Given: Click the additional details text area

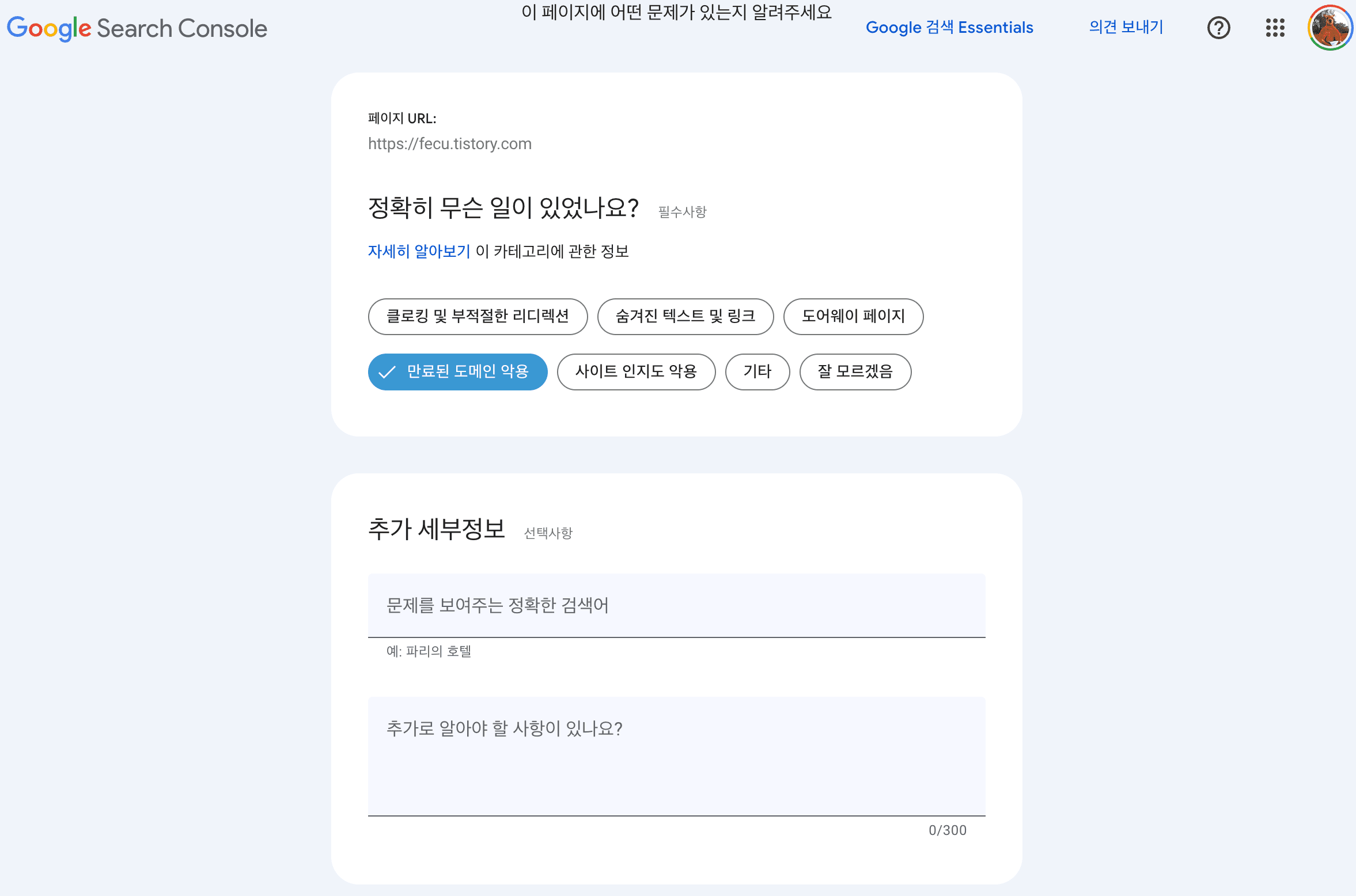Looking at the screenshot, I should click(x=674, y=754).
